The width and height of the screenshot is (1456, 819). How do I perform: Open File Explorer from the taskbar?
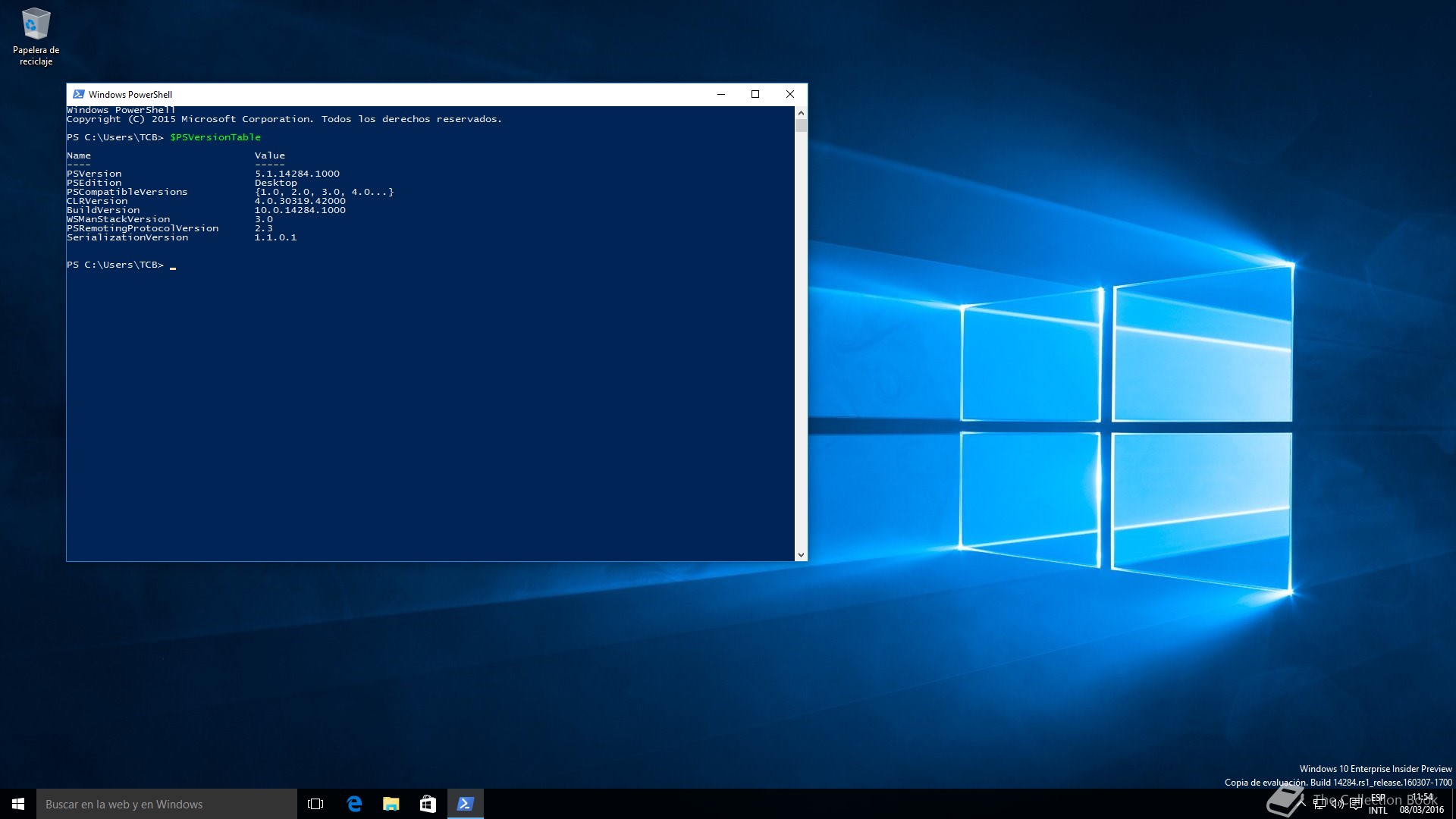click(391, 804)
